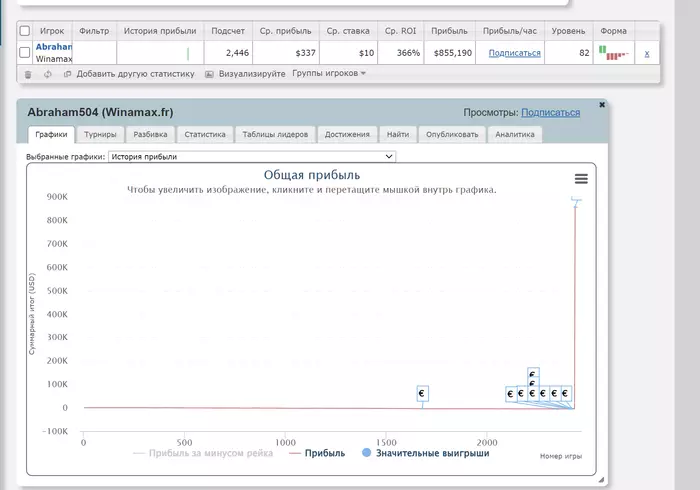Click Подписаться link next to Просмотры
The height and width of the screenshot is (490, 700).
coord(550,112)
